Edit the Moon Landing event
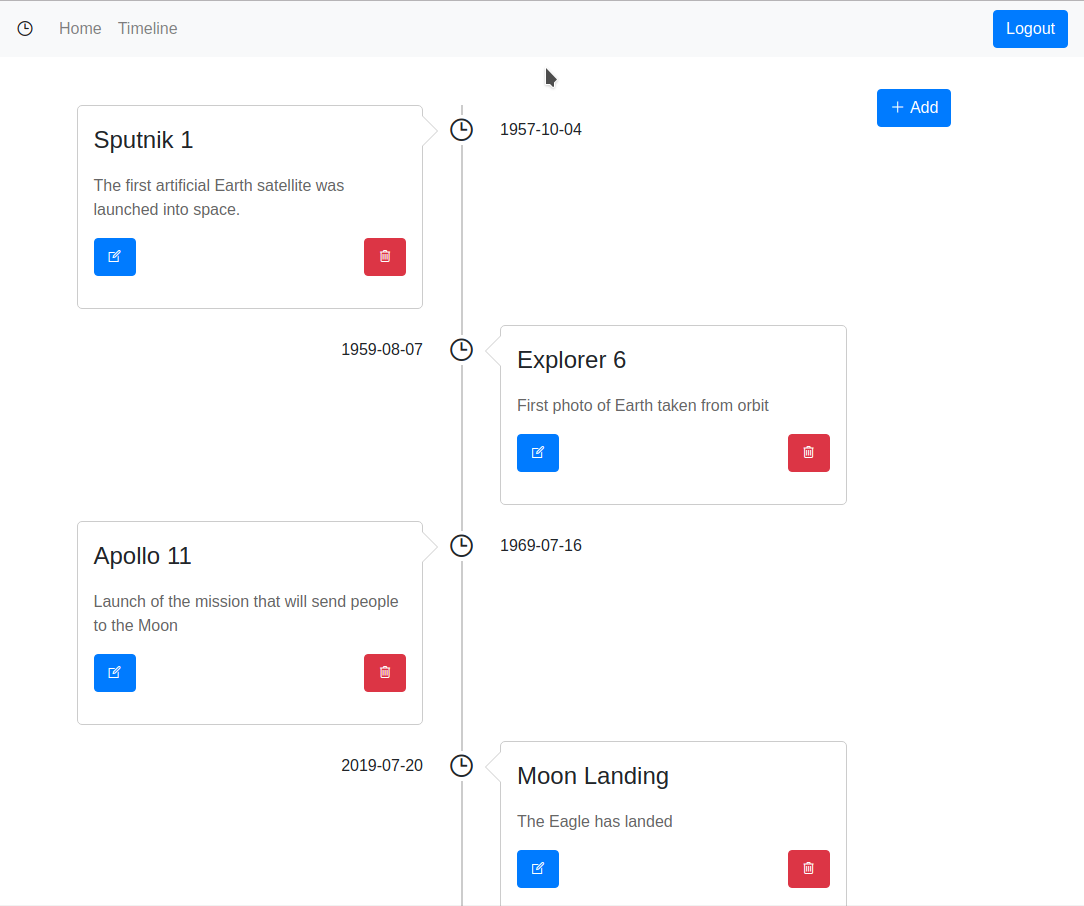Screen dimensions: 1084x906 [538, 869]
